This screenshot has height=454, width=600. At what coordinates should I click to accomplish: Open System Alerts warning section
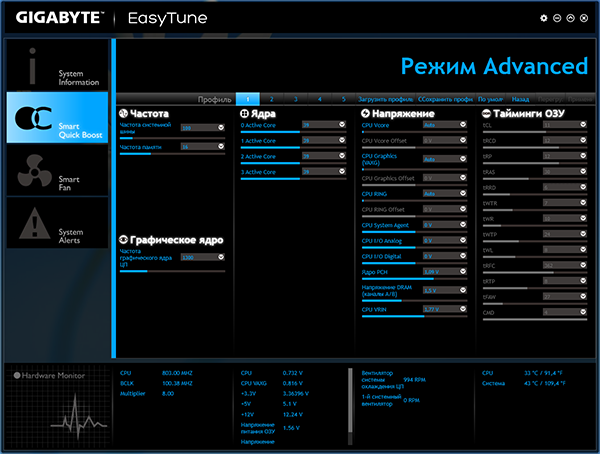coord(57,223)
